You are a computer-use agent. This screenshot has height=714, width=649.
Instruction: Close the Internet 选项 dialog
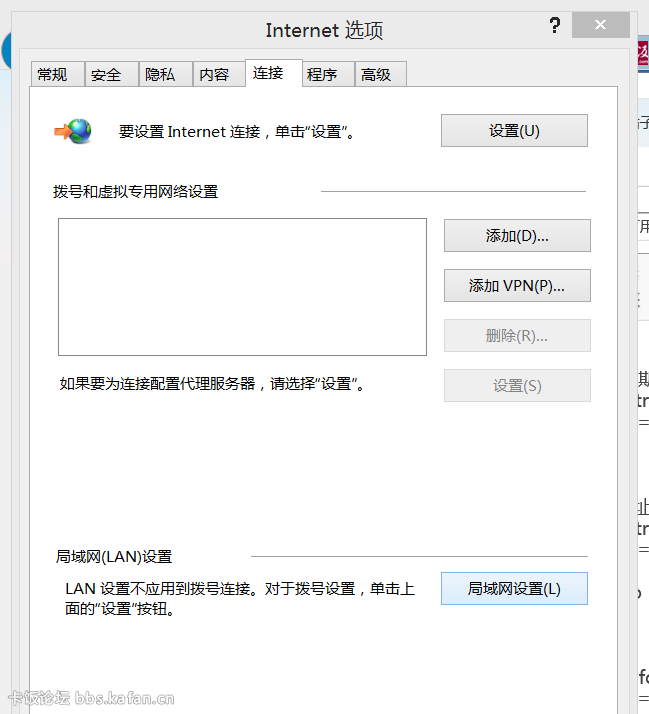point(601,25)
